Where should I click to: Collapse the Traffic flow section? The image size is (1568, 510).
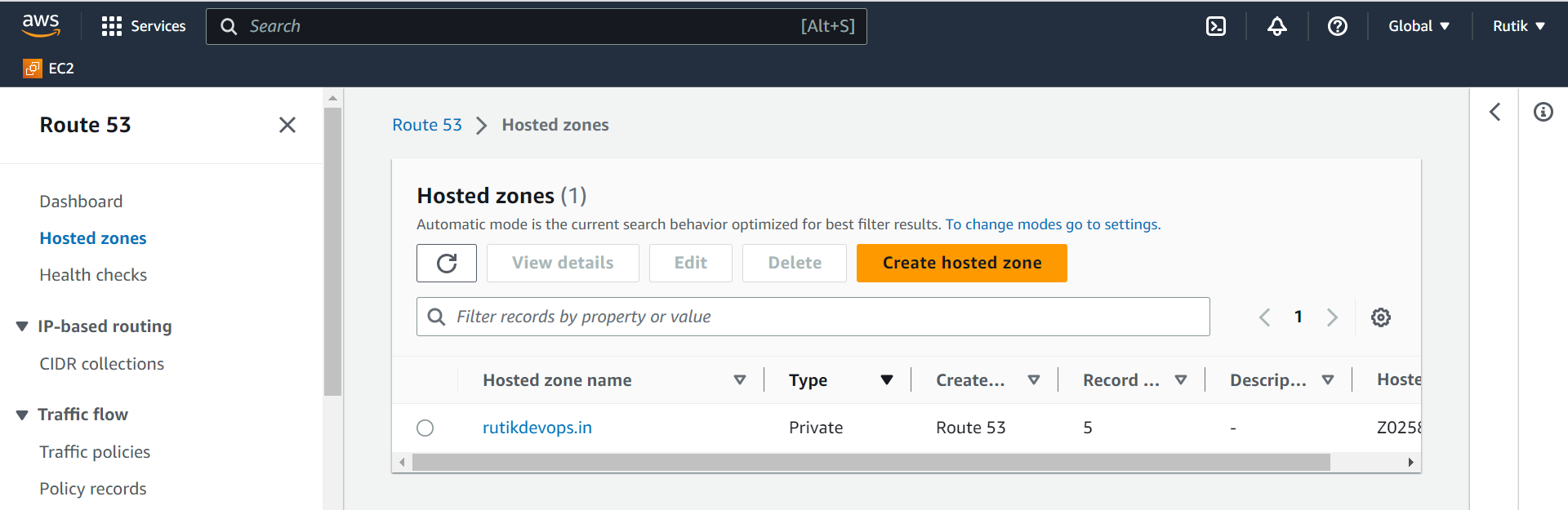pos(22,415)
